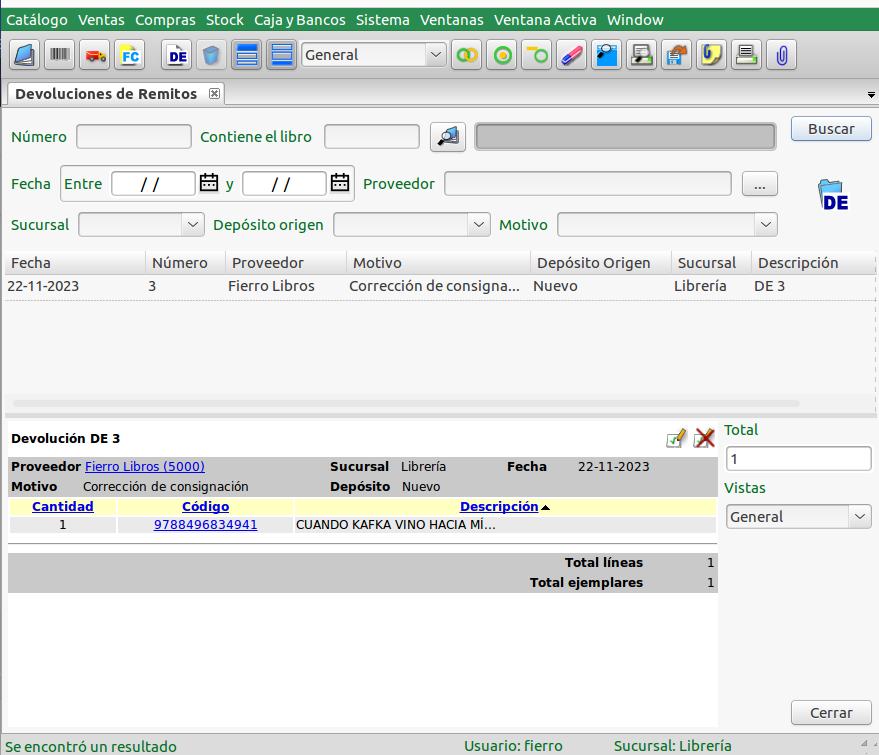The width and height of the screenshot is (879, 755).
Task: Open the Depósito origen dropdown
Action: pyautogui.click(x=412, y=225)
